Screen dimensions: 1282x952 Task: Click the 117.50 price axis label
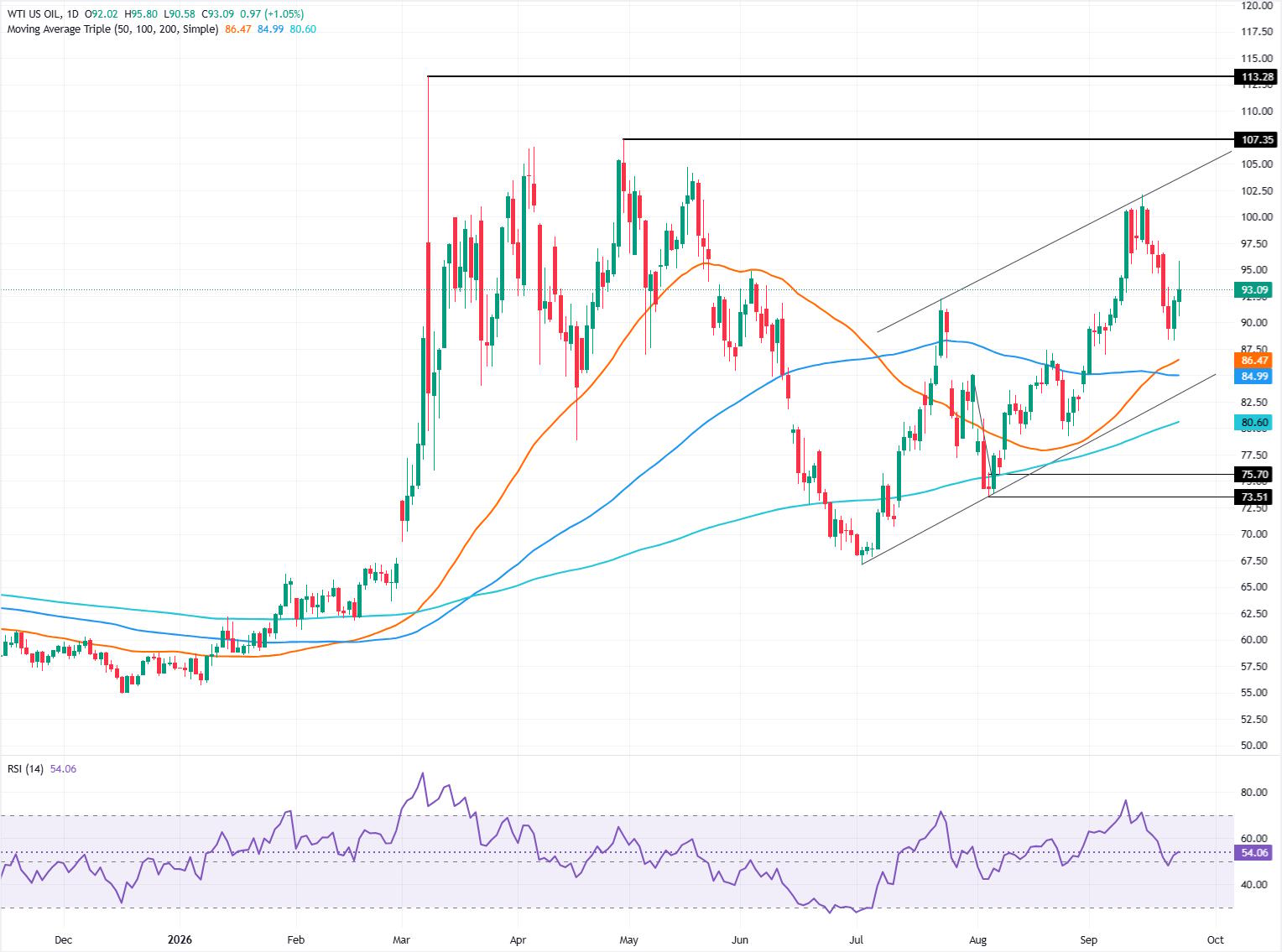pyautogui.click(x=1257, y=32)
